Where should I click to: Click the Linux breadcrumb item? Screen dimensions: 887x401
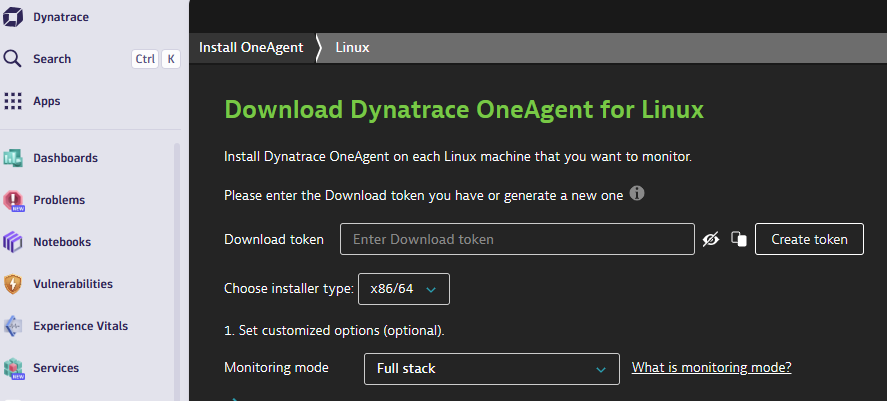coord(352,48)
